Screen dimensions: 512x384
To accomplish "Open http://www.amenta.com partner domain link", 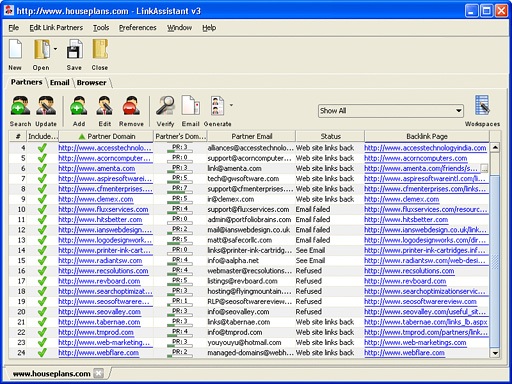I will (97, 168).
